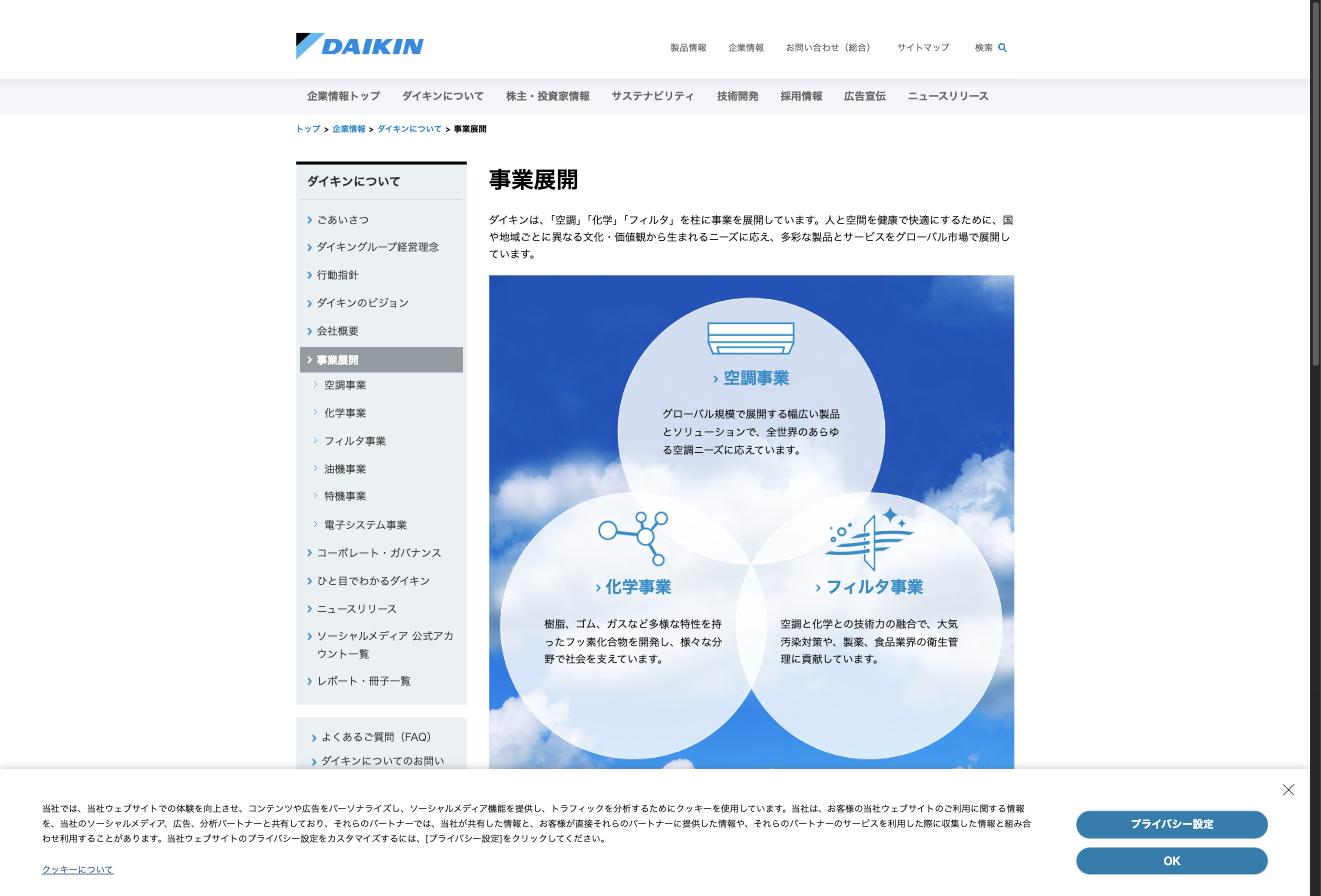Select ダイキンについて navigation tab
This screenshot has height=896, width=1321.
(443, 96)
